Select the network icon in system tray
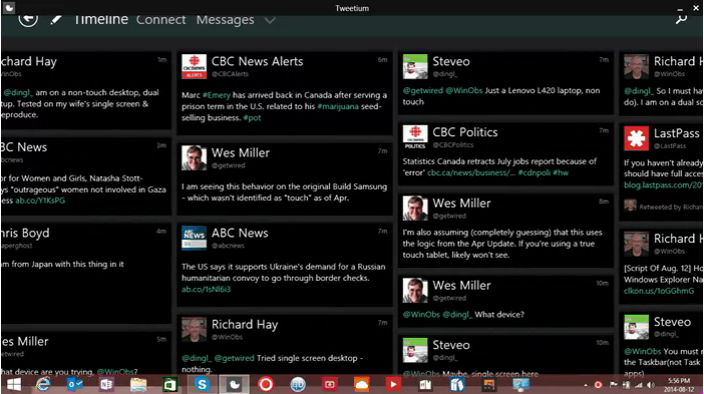The image size is (704, 394). [638, 385]
